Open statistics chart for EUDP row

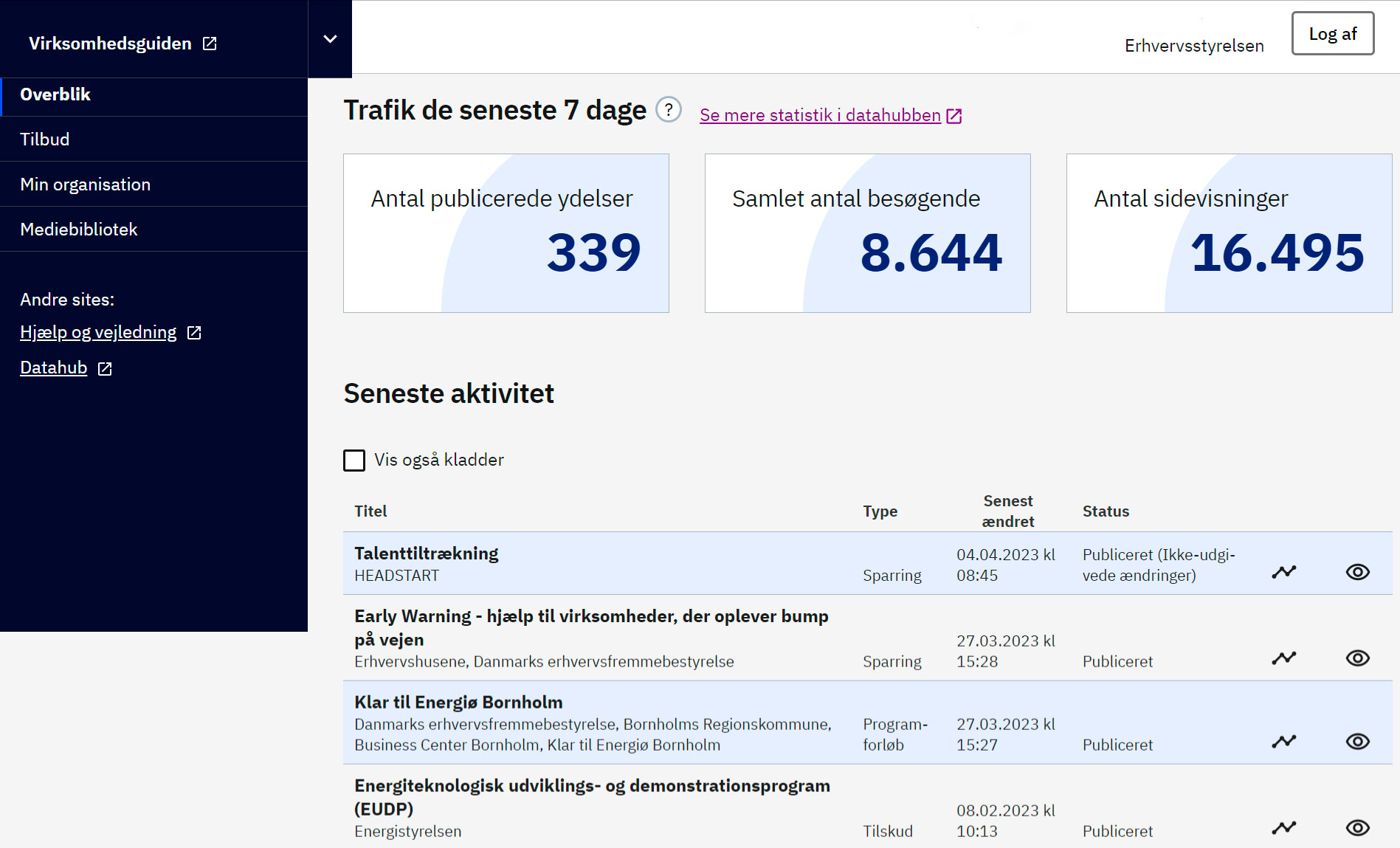1283,827
